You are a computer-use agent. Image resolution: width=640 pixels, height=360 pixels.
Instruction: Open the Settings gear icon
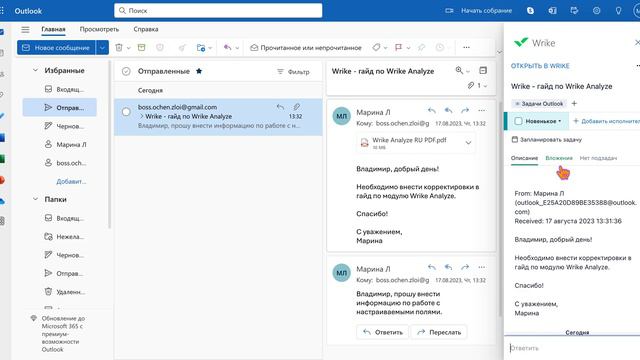(596, 11)
